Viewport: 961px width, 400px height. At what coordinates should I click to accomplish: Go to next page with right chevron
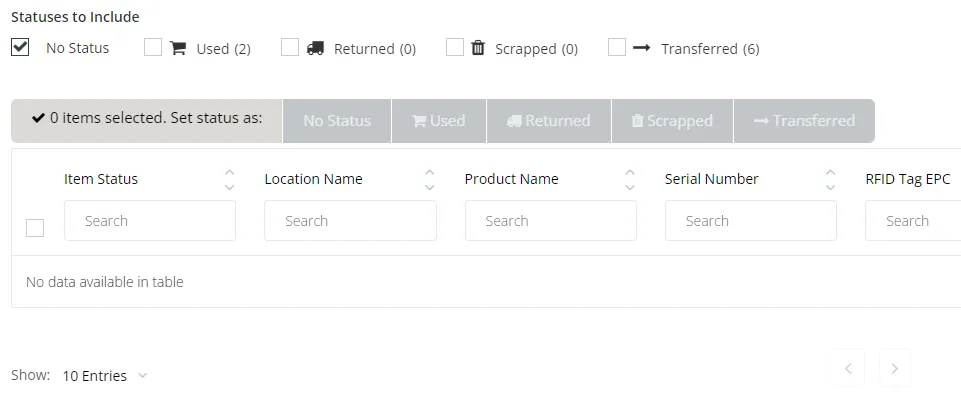click(x=895, y=368)
